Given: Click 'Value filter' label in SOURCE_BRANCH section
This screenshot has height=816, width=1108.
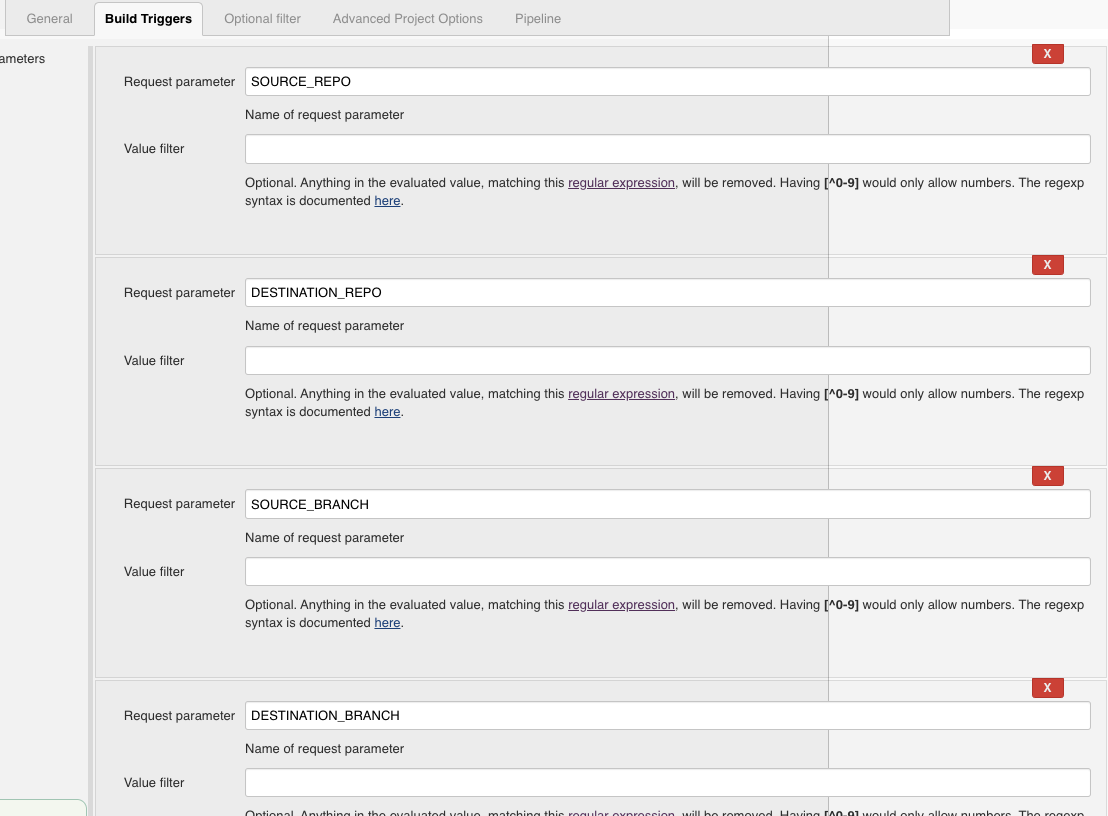Looking at the screenshot, I should pos(154,572).
